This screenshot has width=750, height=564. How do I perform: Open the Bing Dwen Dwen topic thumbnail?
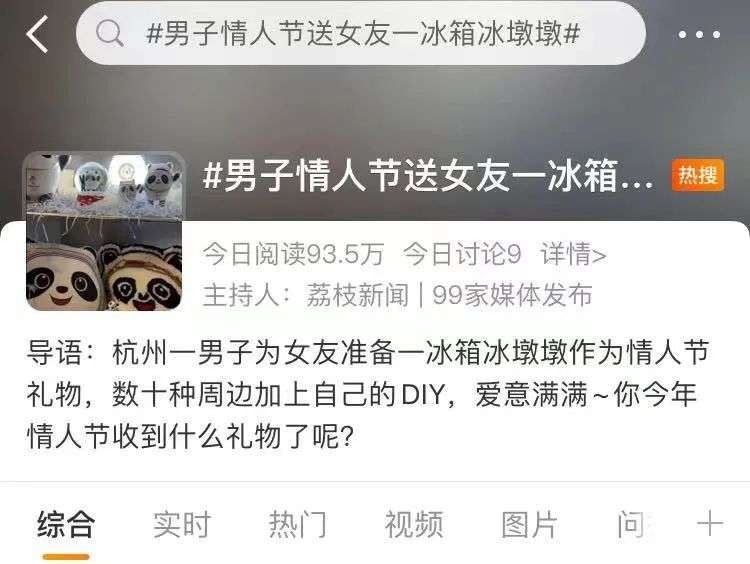104,231
